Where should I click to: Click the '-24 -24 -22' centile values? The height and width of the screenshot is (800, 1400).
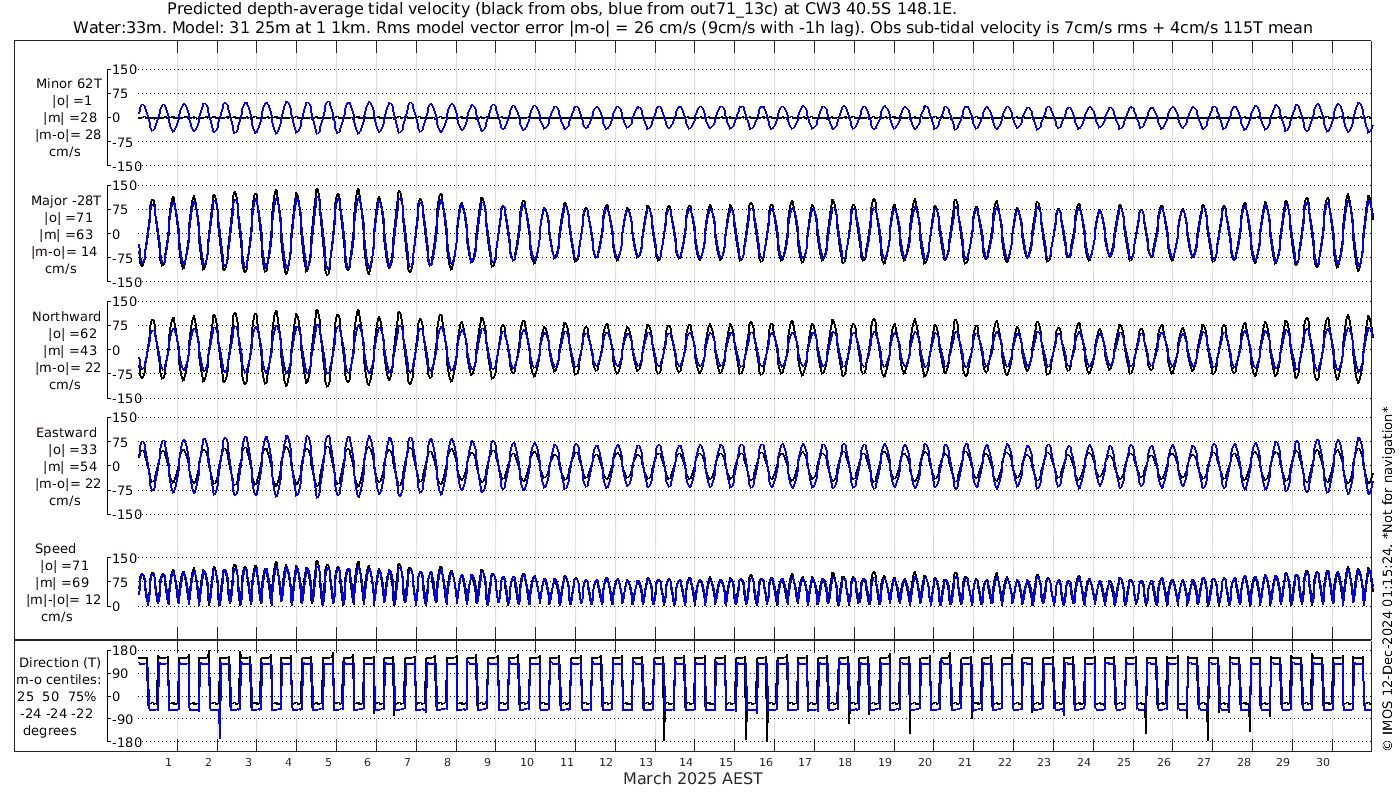(x=56, y=714)
